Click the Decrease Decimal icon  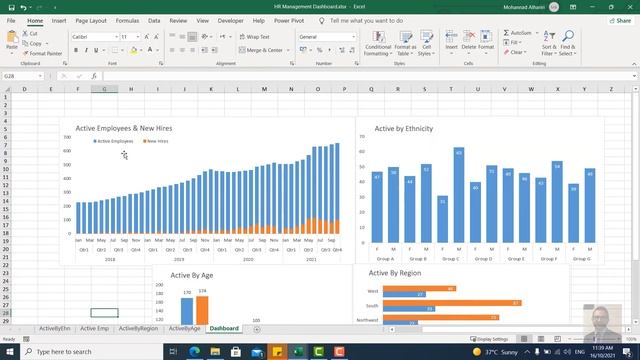352,50
